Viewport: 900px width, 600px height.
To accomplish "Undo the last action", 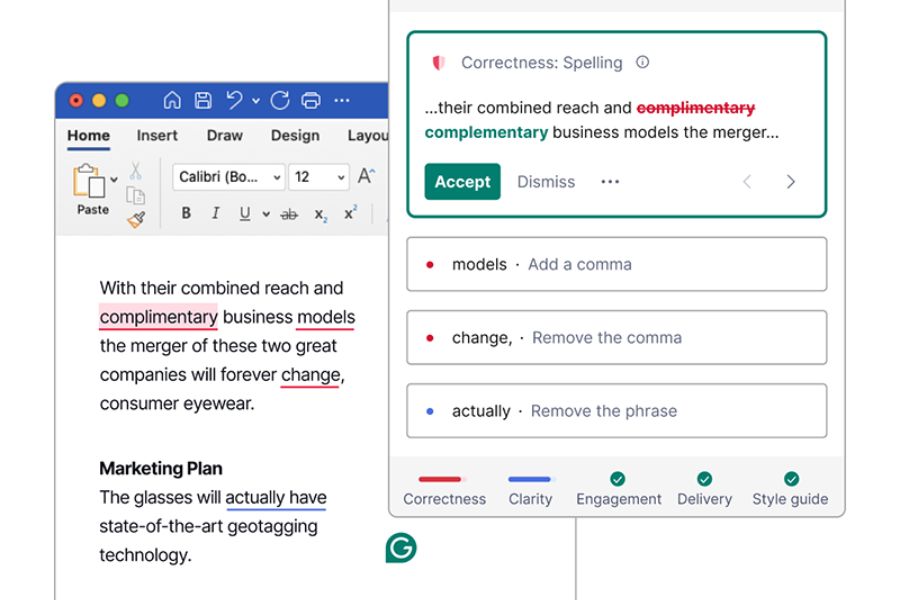I will tap(235, 100).
